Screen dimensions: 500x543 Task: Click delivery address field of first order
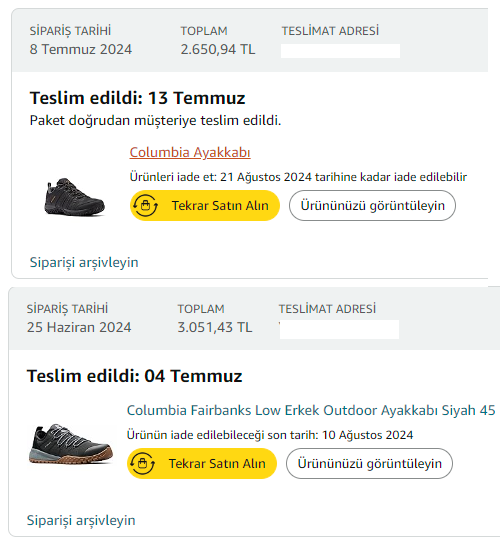340,51
